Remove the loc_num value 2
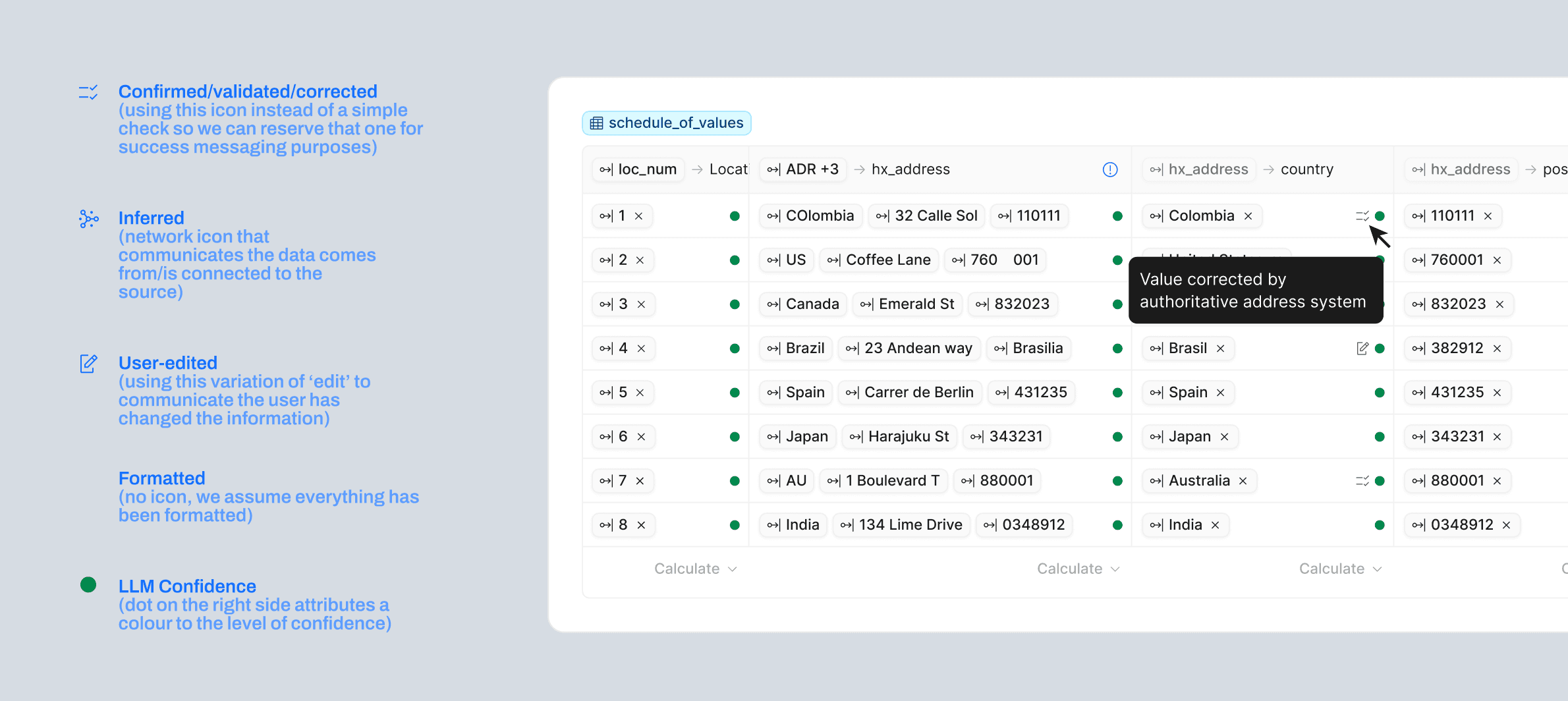This screenshot has height=701, width=1568. (640, 260)
